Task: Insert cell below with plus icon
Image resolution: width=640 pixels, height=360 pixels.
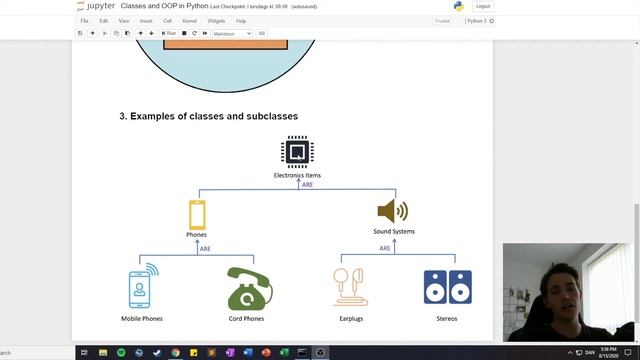Action: 92,33
